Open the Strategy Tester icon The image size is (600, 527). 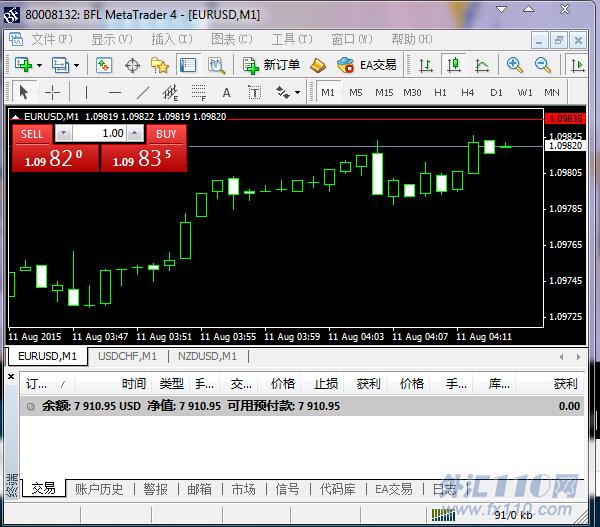pyautogui.click(x=216, y=65)
